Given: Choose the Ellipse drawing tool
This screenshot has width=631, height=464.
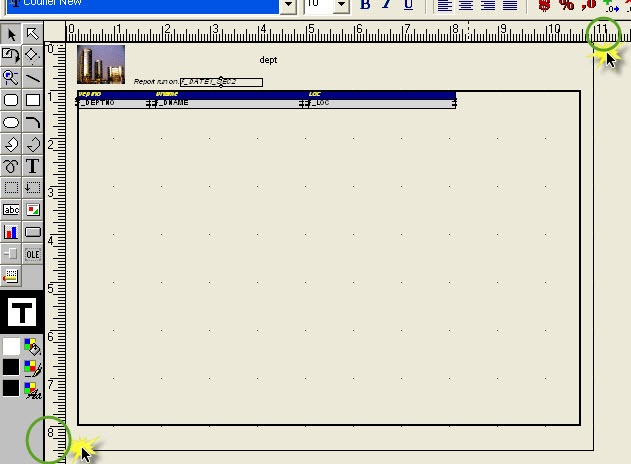Looking at the screenshot, I should click(11, 122).
